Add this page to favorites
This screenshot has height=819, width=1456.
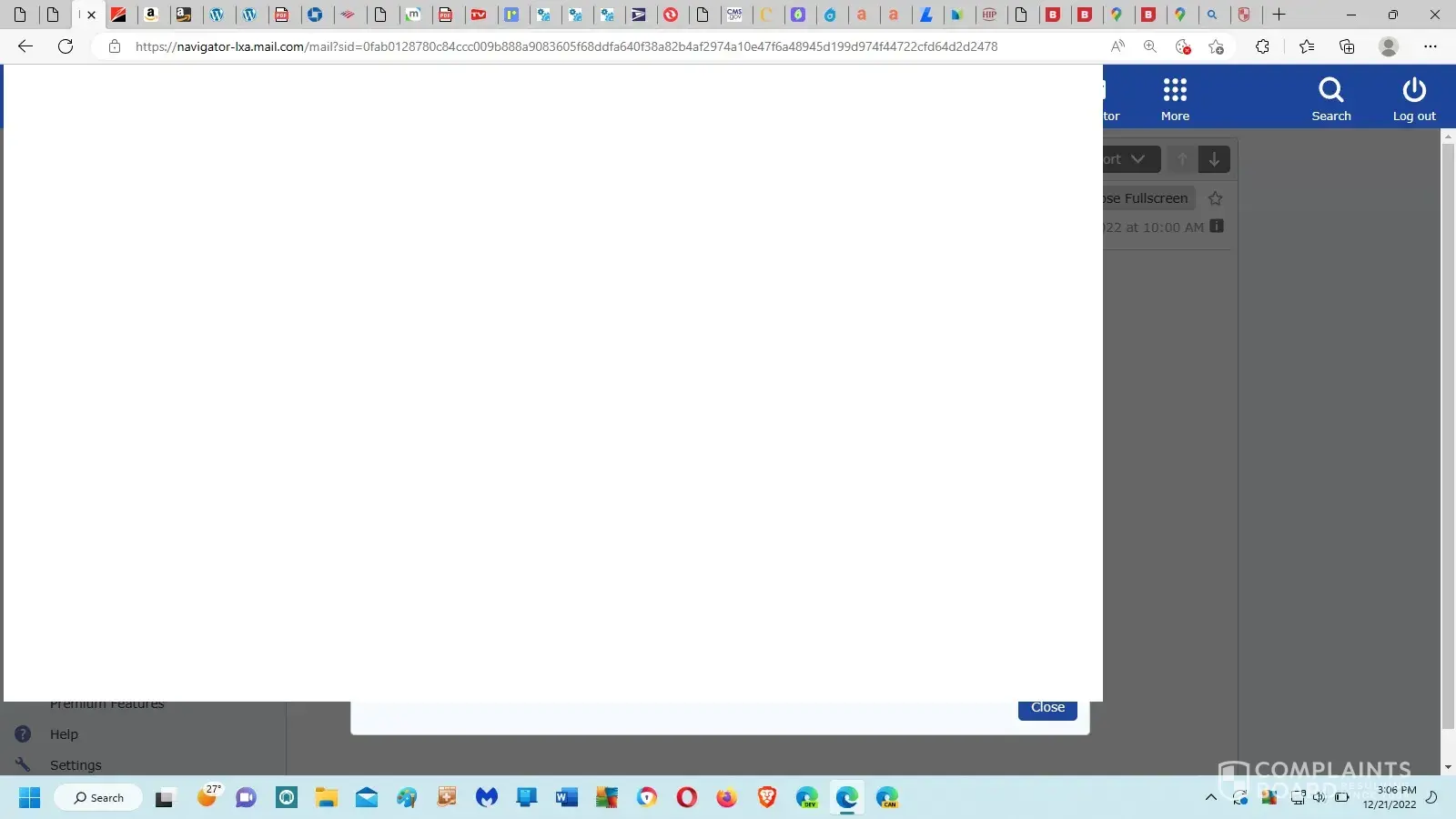1216,46
